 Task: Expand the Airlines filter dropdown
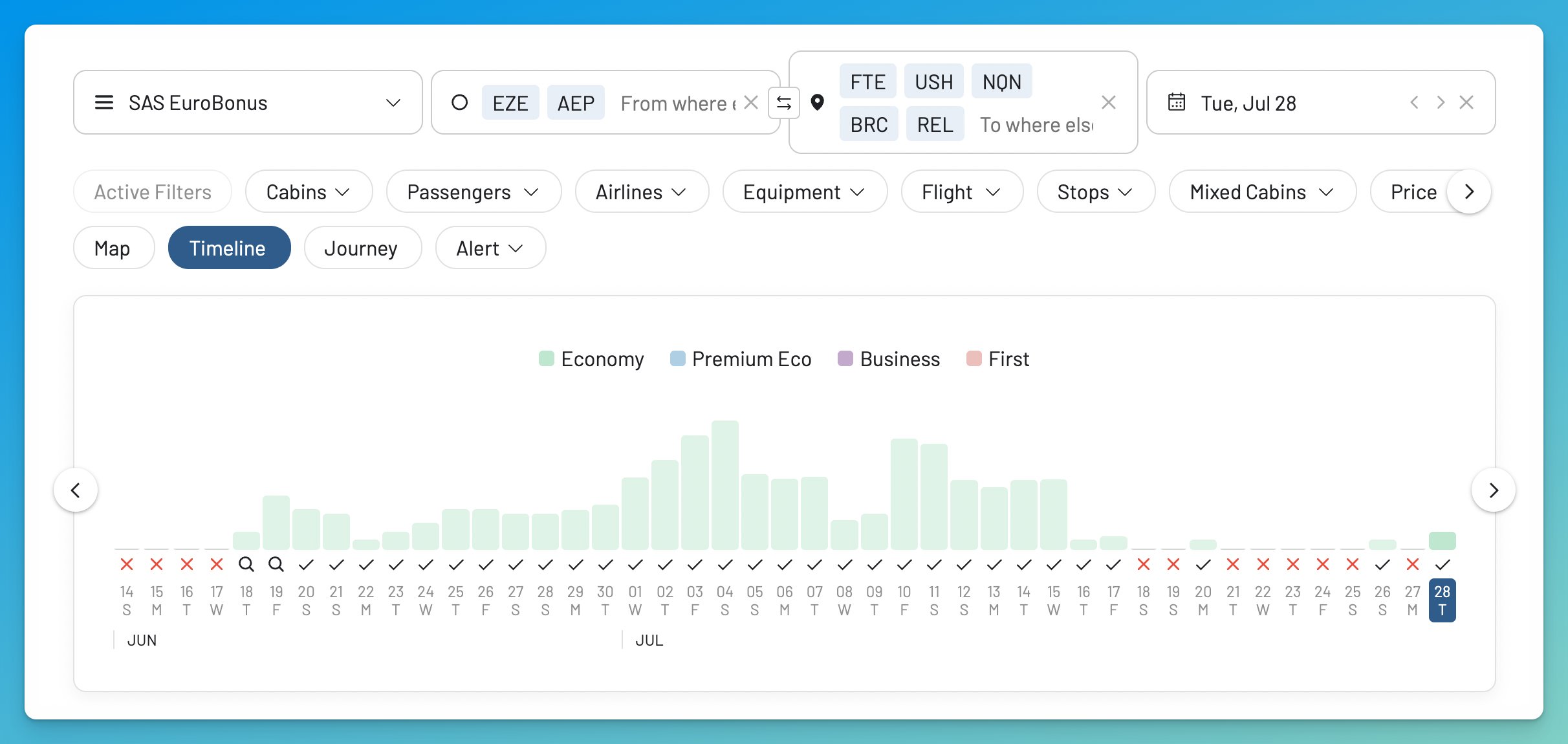(x=642, y=191)
